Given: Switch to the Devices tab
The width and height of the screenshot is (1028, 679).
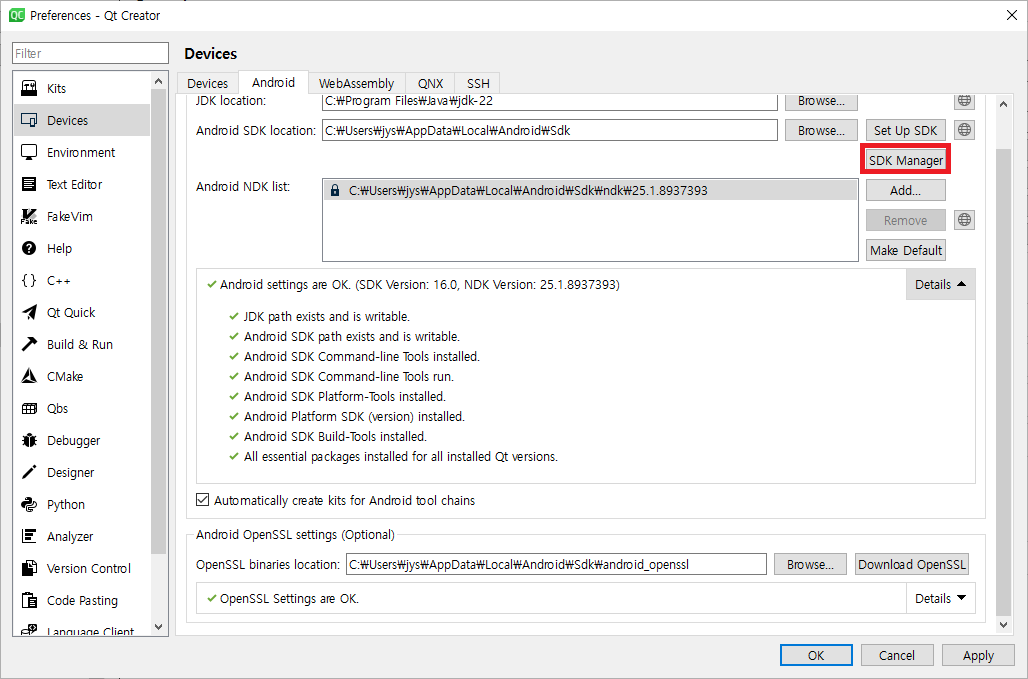Looking at the screenshot, I should 207,83.
